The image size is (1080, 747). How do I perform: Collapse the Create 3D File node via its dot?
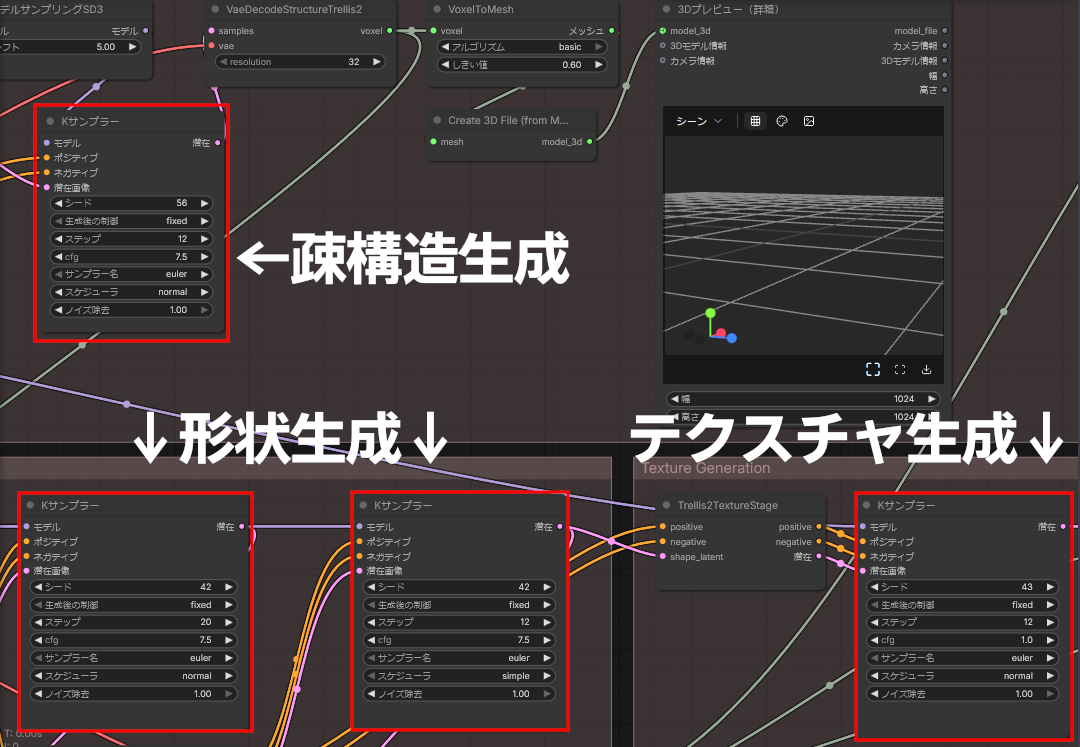tap(437, 120)
